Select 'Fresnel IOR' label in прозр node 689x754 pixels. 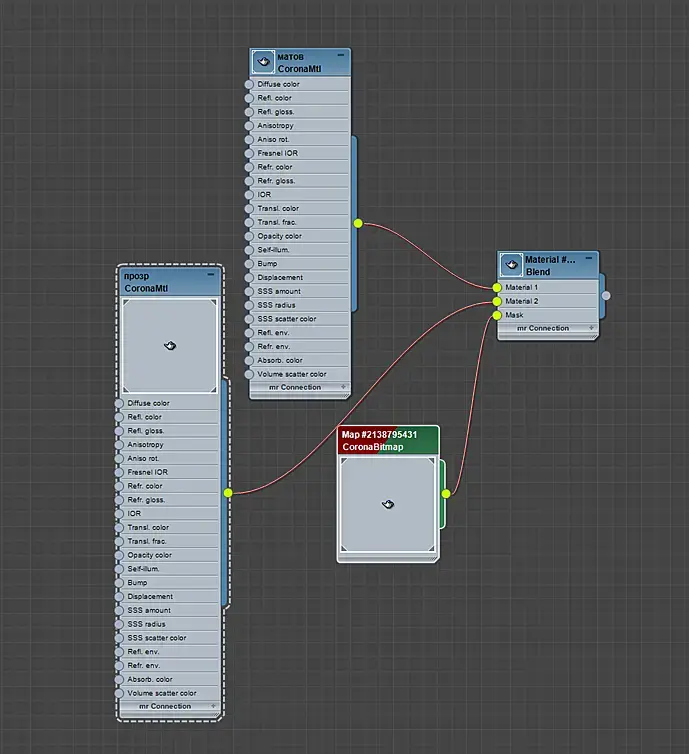[x=148, y=472]
